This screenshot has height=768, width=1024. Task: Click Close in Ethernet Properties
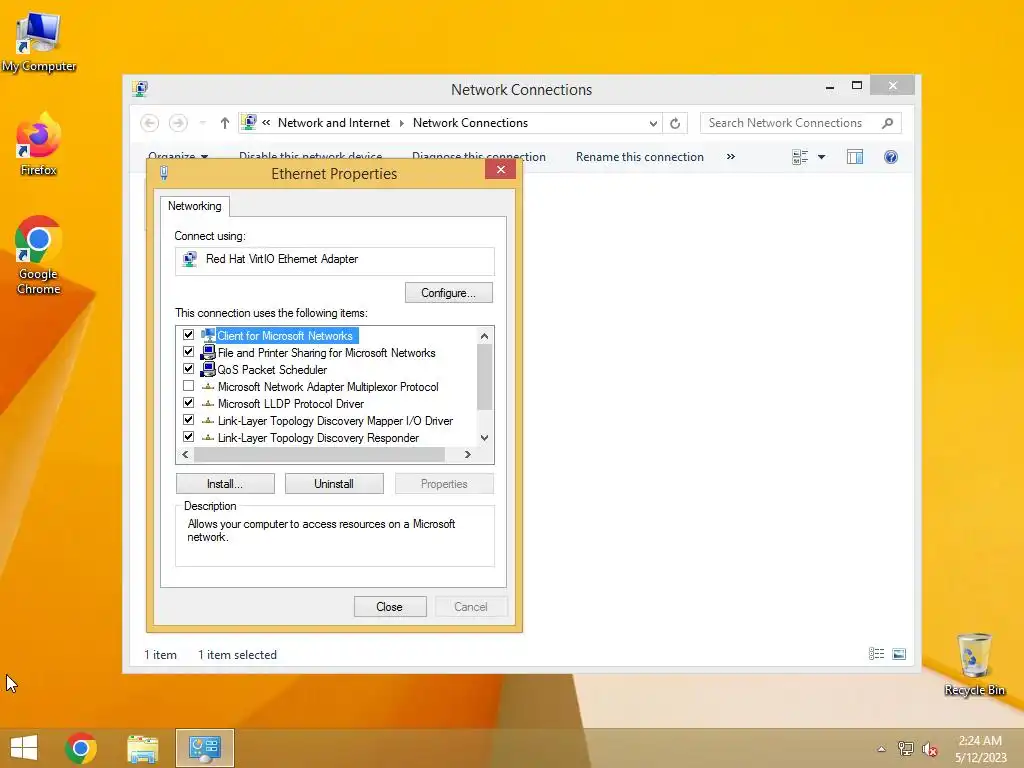coord(390,607)
